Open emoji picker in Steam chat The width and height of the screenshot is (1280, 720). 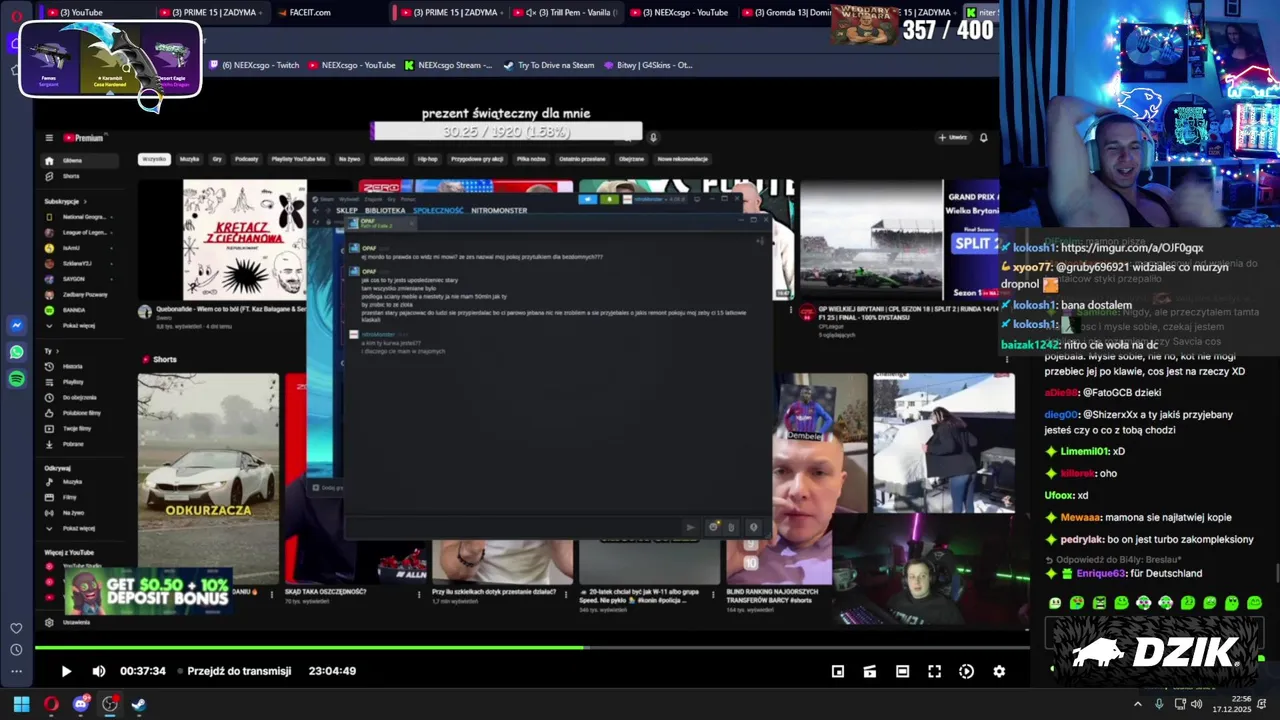click(x=713, y=527)
